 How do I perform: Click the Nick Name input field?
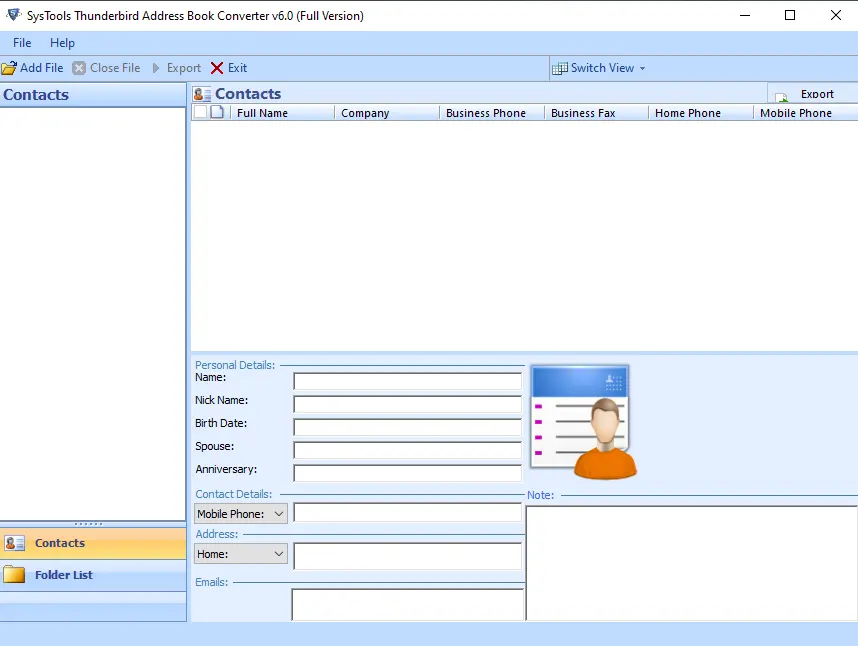[x=408, y=404]
